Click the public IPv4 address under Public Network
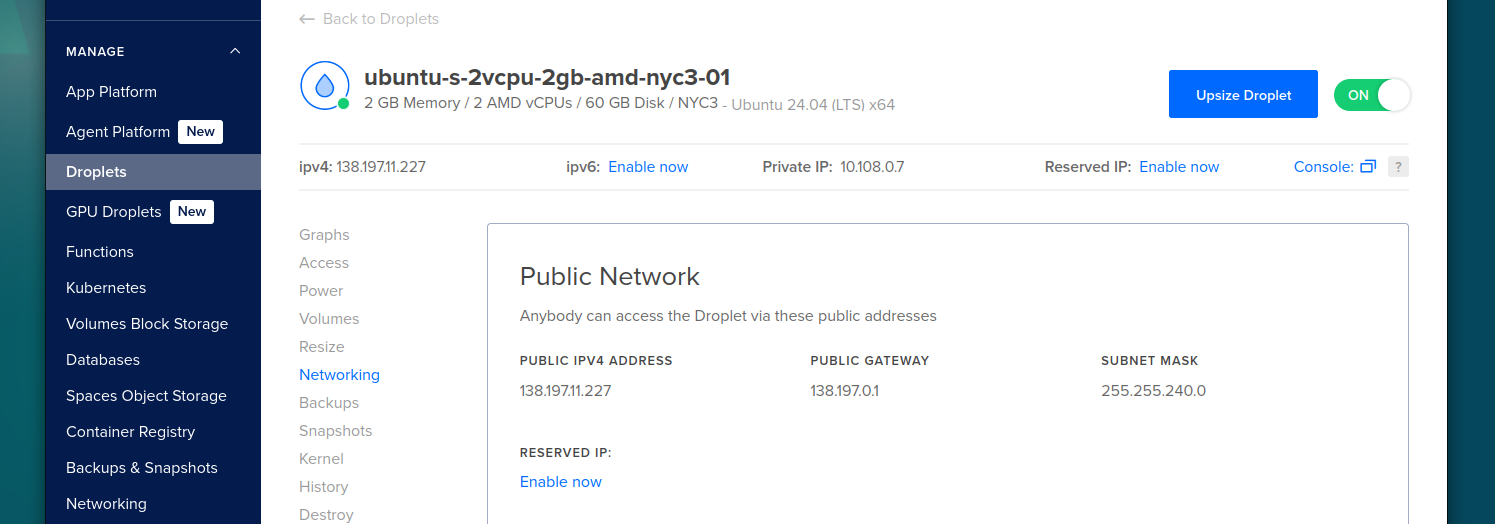The height and width of the screenshot is (524, 1495). pos(565,391)
